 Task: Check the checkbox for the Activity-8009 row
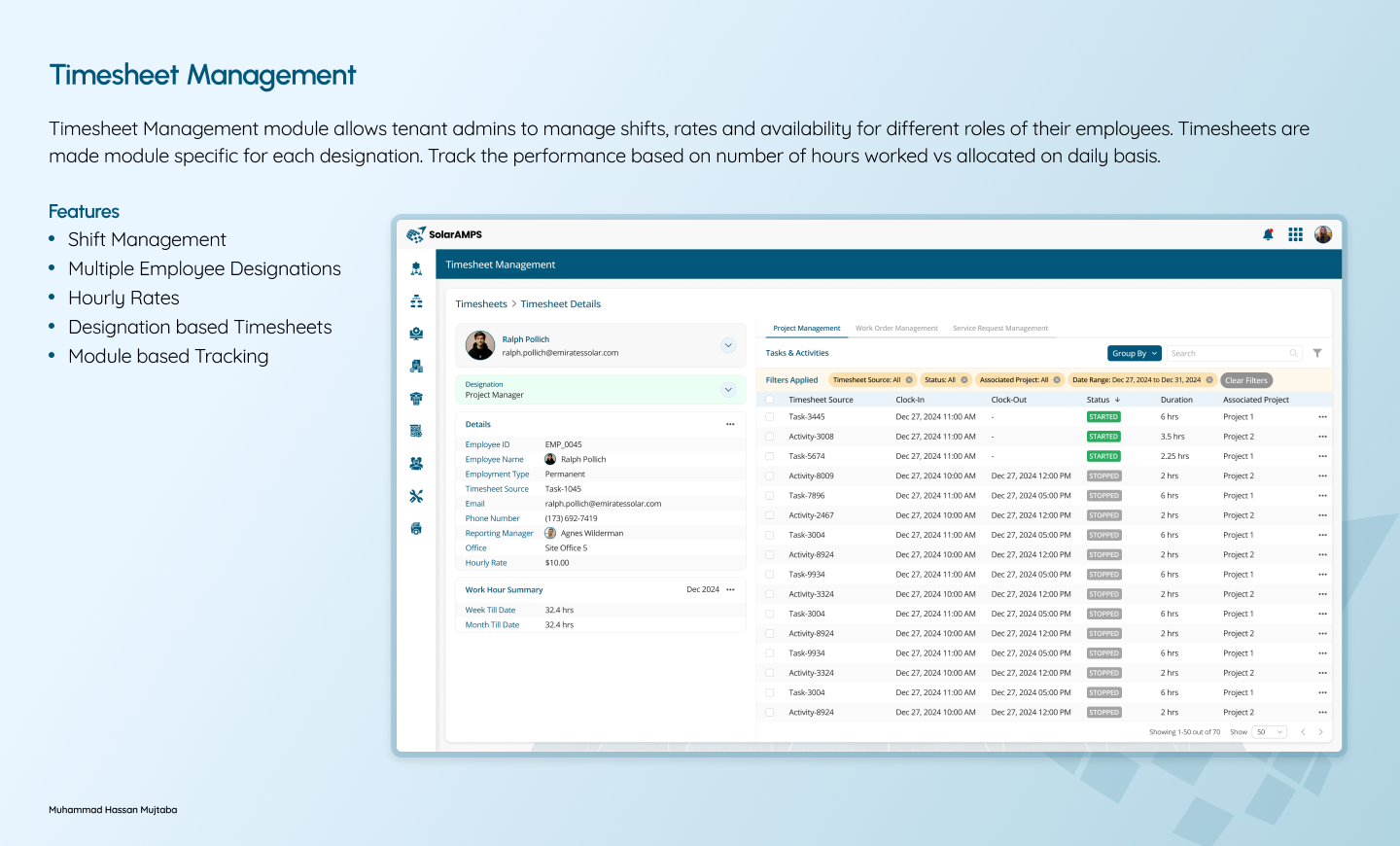click(x=769, y=476)
